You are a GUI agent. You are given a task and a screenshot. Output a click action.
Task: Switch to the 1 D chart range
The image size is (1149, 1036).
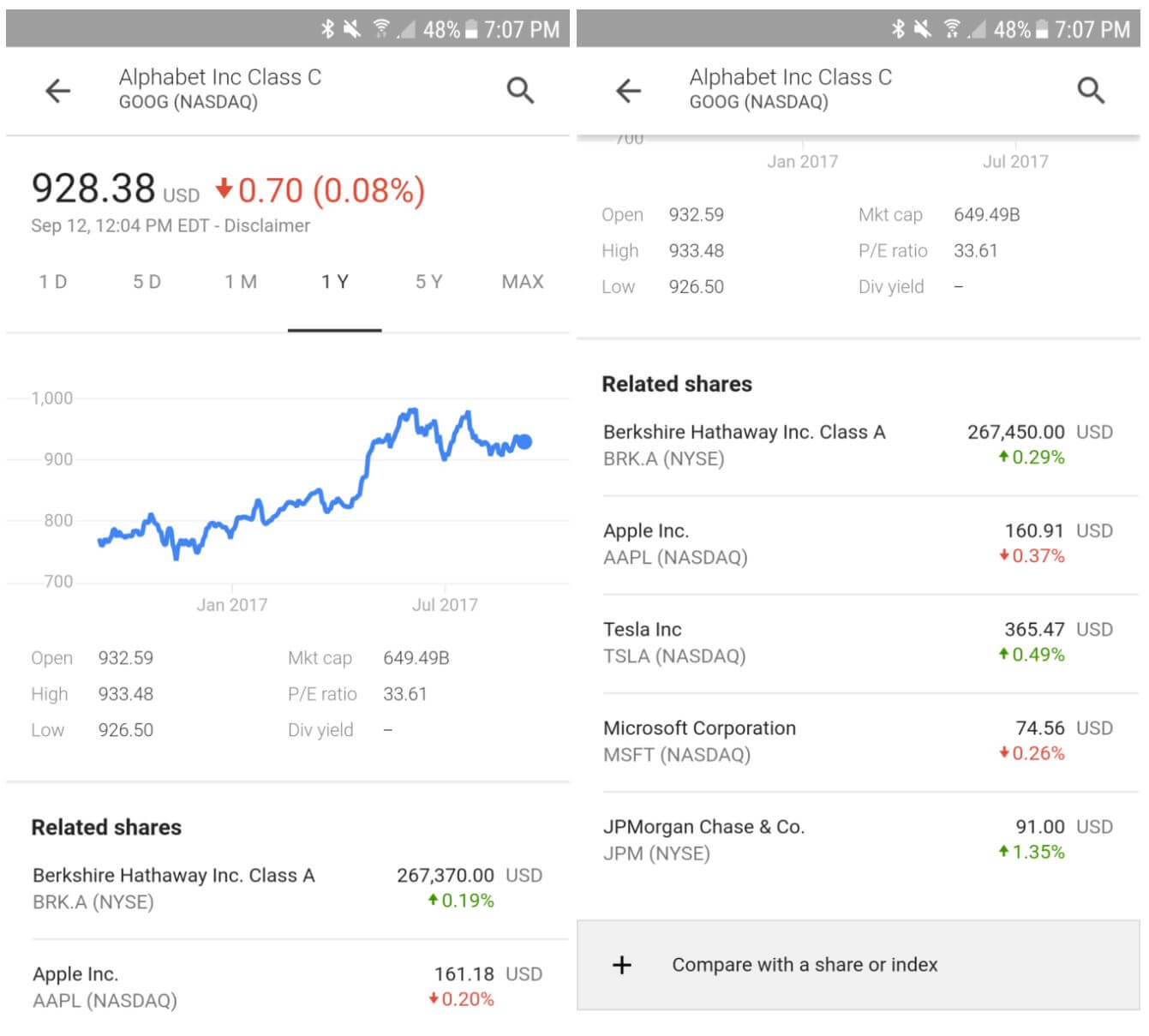[x=53, y=282]
